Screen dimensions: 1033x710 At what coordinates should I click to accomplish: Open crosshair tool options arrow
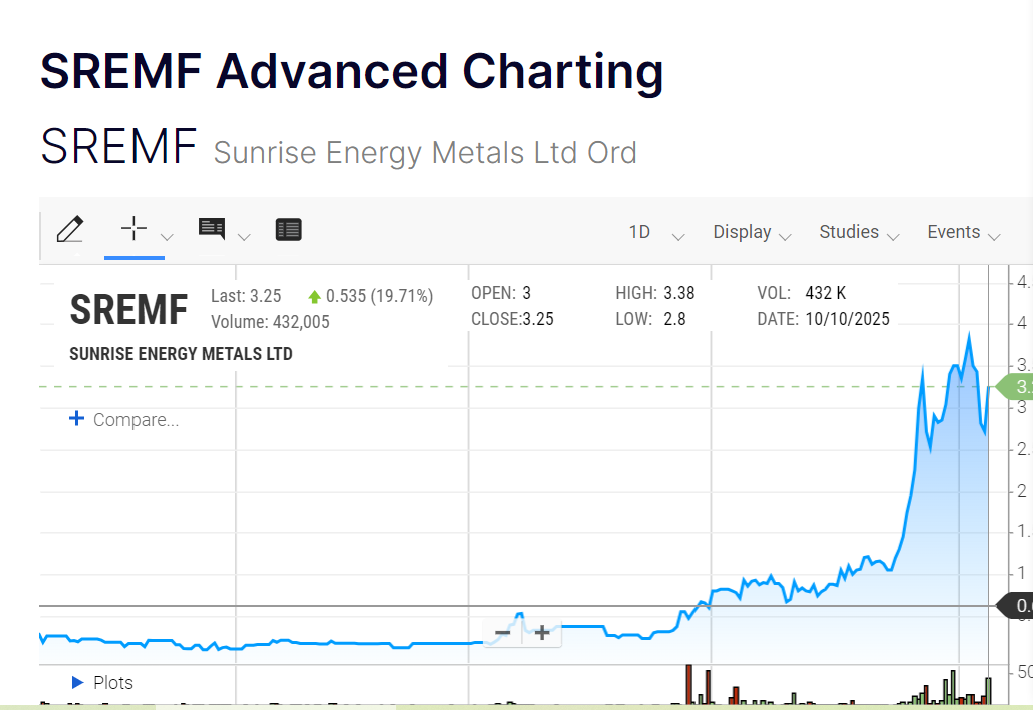click(168, 237)
